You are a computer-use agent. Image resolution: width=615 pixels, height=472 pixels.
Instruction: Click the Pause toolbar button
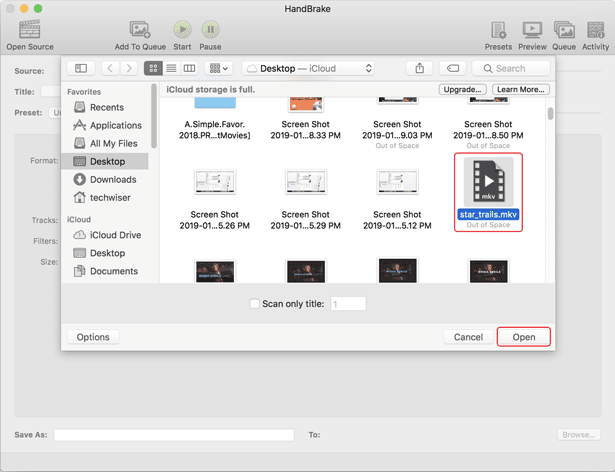[211, 29]
